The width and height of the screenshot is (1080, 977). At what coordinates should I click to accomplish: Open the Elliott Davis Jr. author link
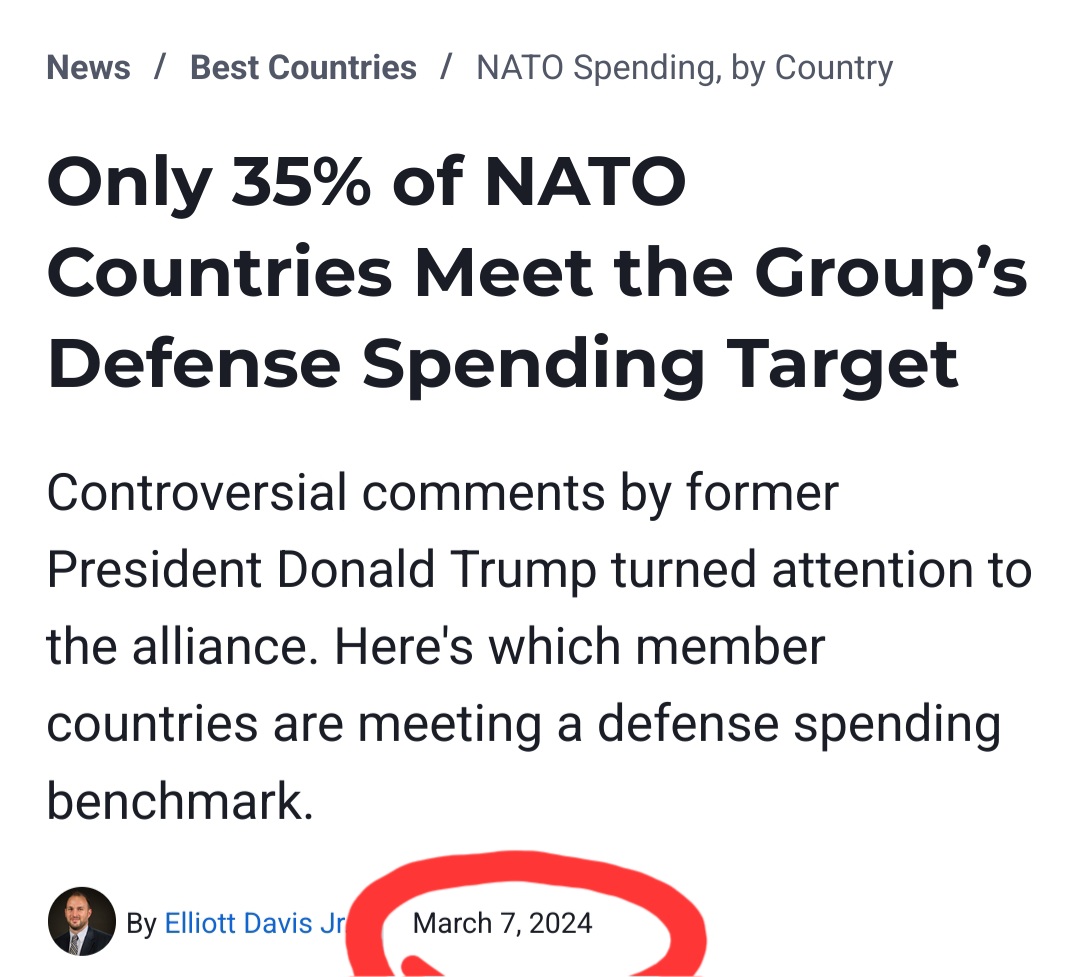pyautogui.click(x=256, y=923)
